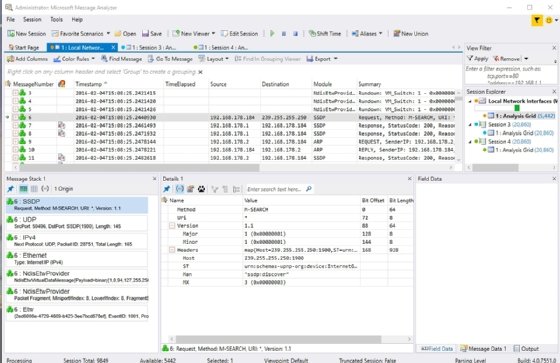Collapse Local Network Interfaces tree node
This screenshot has height=363, width=560.
pyautogui.click(x=470, y=101)
